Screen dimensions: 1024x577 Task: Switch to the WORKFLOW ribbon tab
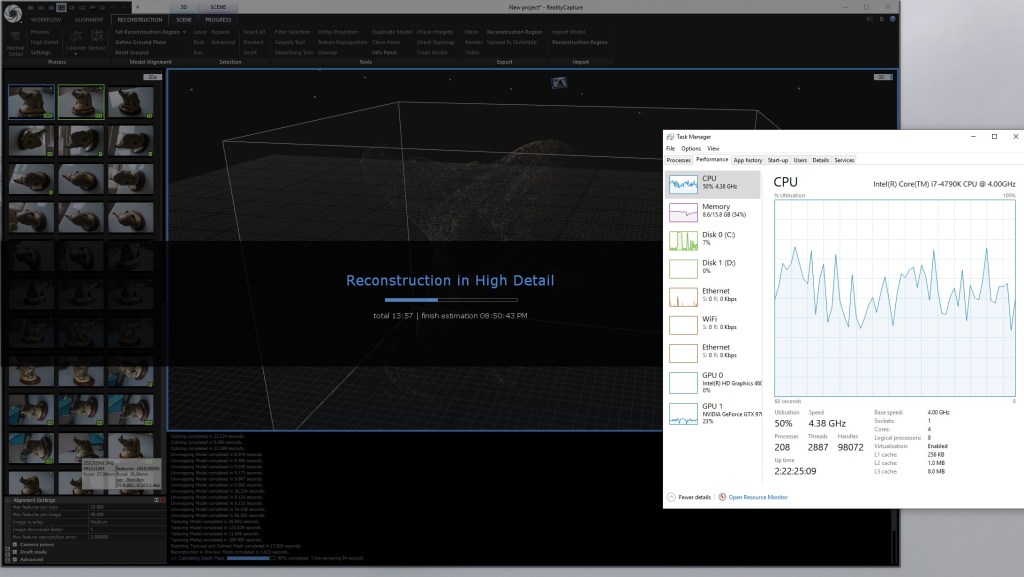point(44,19)
